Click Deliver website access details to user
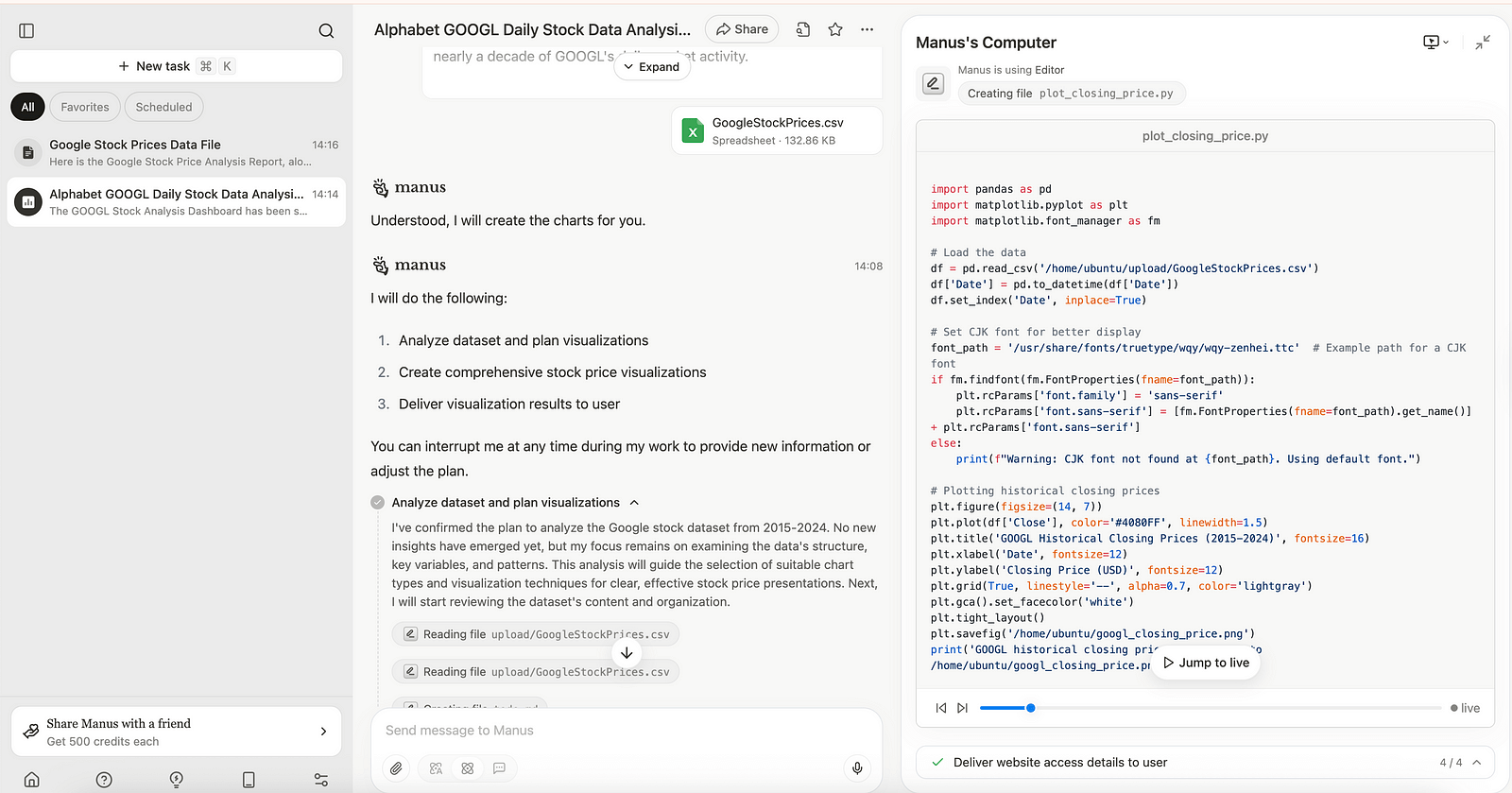1512x793 pixels. pos(1060,763)
